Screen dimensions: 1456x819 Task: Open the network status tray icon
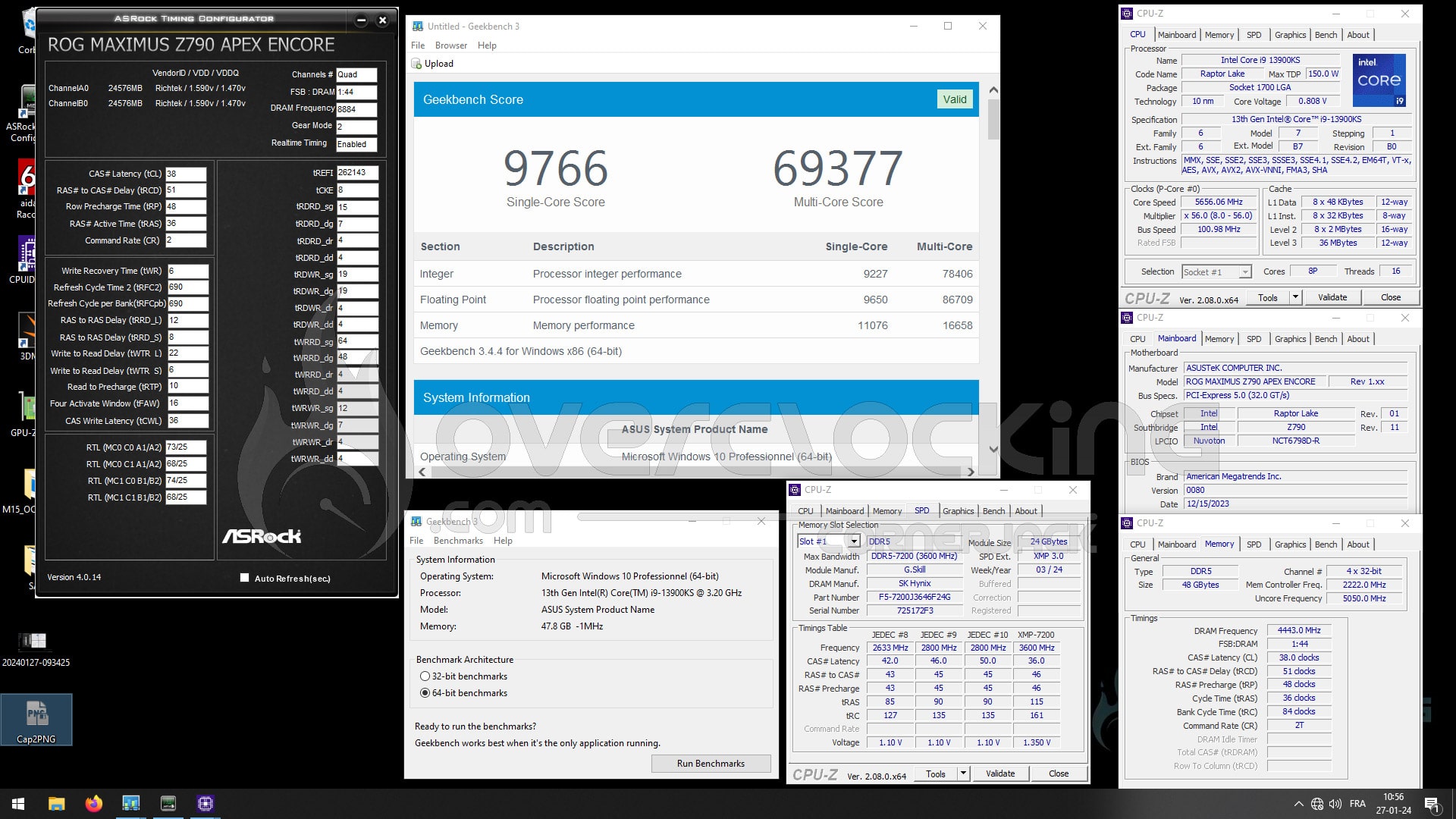[x=1317, y=804]
